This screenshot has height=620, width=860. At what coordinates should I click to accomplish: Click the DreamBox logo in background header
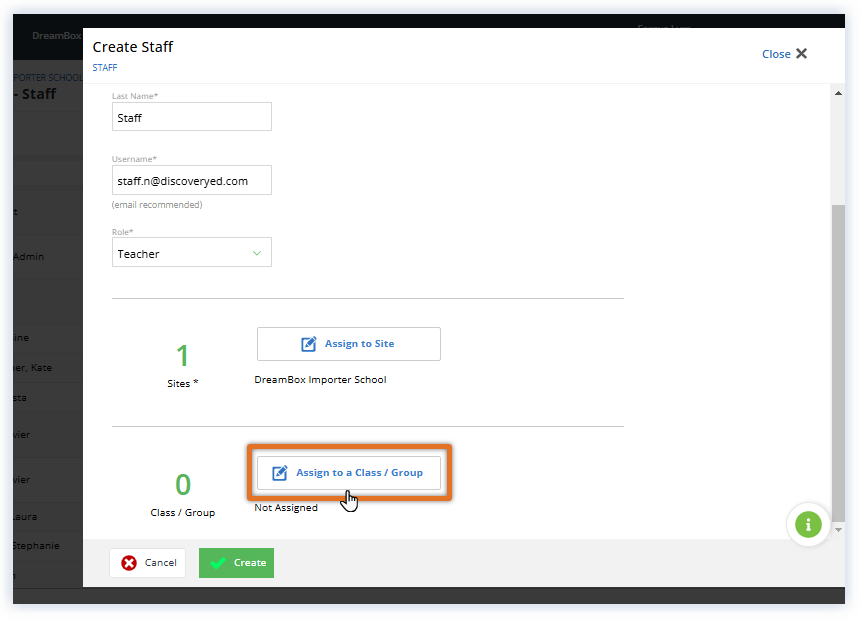click(x=57, y=36)
